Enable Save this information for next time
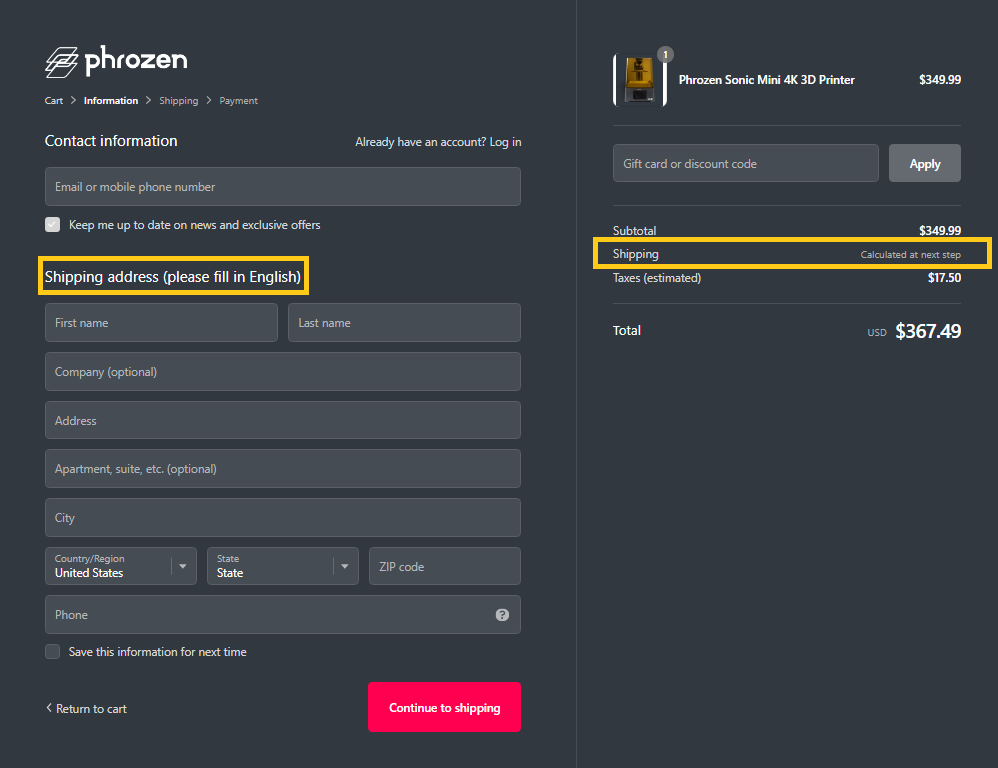This screenshot has height=768, width=998. (x=52, y=651)
